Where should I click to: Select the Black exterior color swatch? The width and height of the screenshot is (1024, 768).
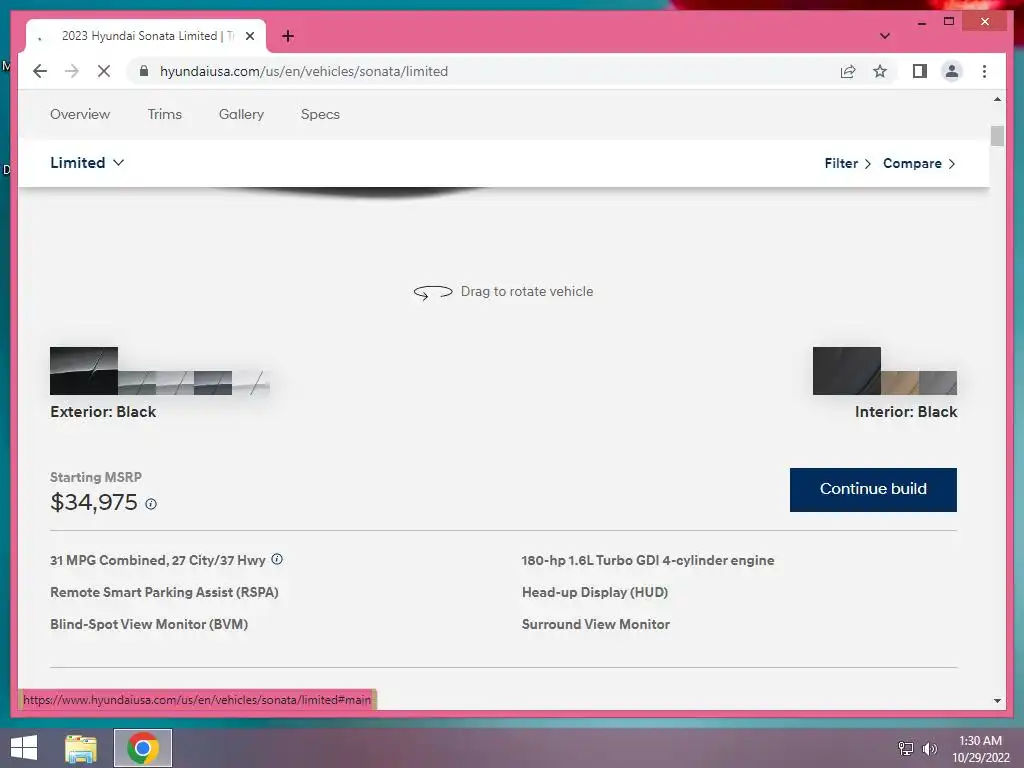click(84, 371)
